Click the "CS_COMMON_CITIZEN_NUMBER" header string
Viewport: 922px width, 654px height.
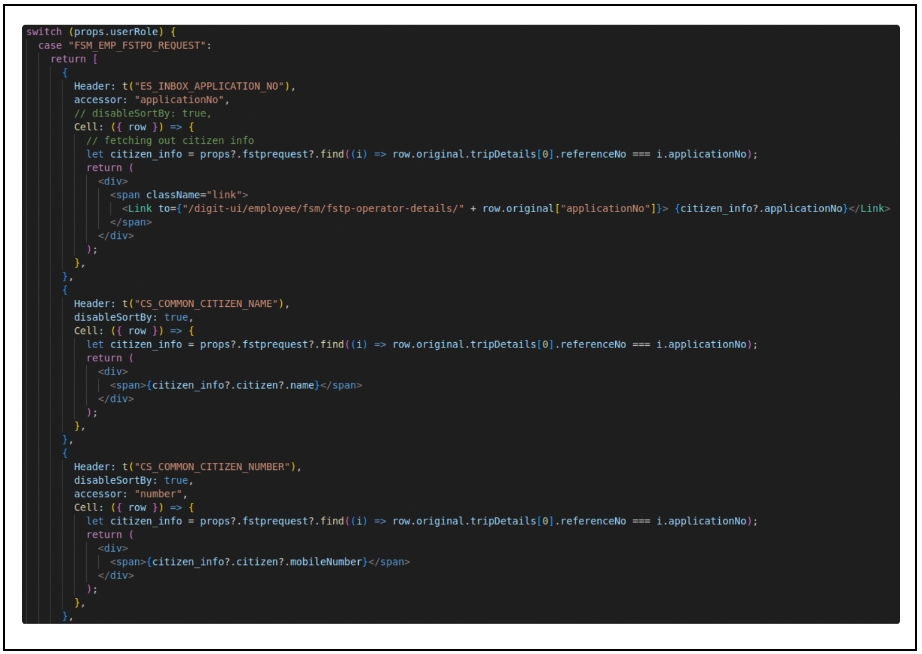tap(209, 467)
